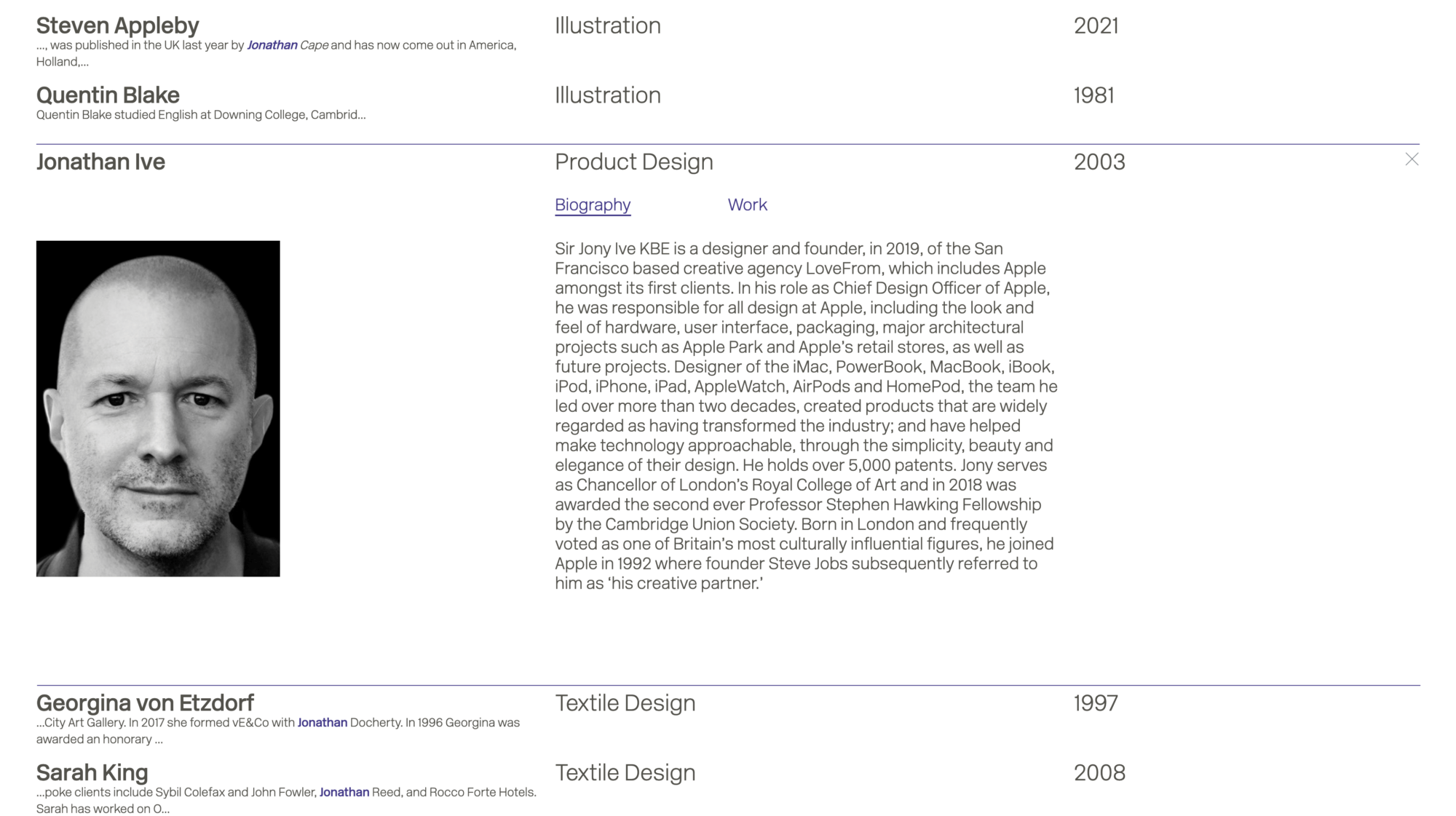This screenshot has height=816, width=1456.
Task: Switch to the Work tab
Action: click(x=747, y=205)
